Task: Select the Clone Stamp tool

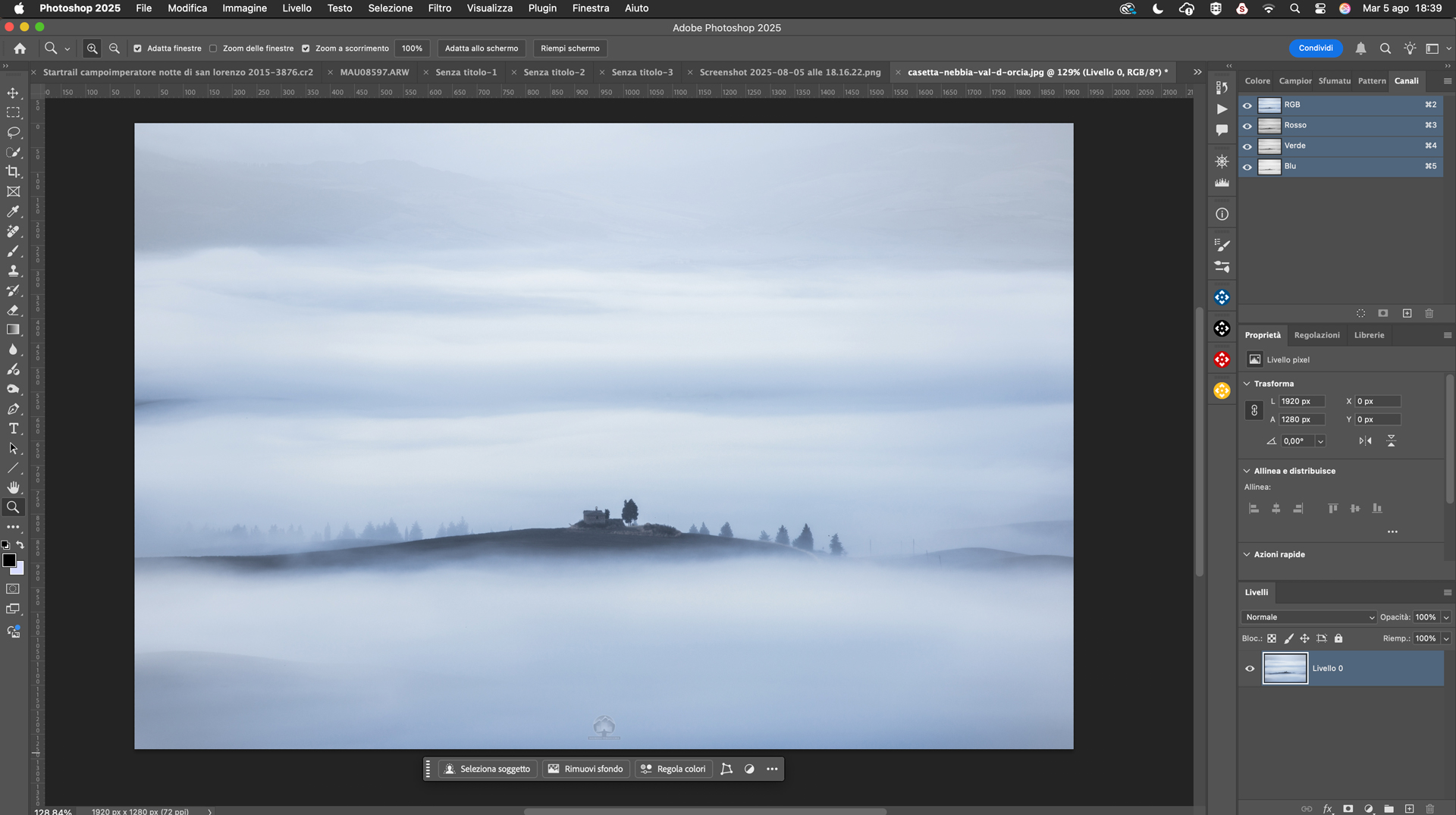Action: (14, 271)
